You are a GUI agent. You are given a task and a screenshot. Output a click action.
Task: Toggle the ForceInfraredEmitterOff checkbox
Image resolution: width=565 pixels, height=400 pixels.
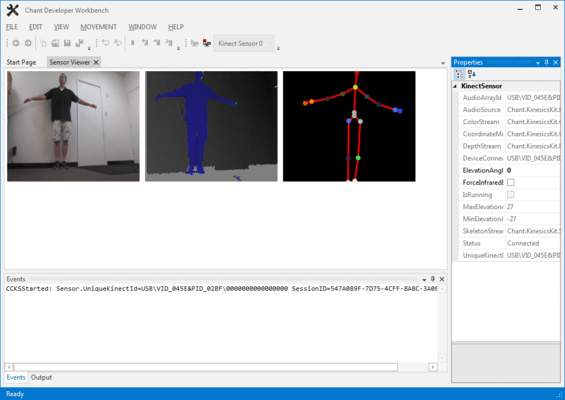pos(511,182)
